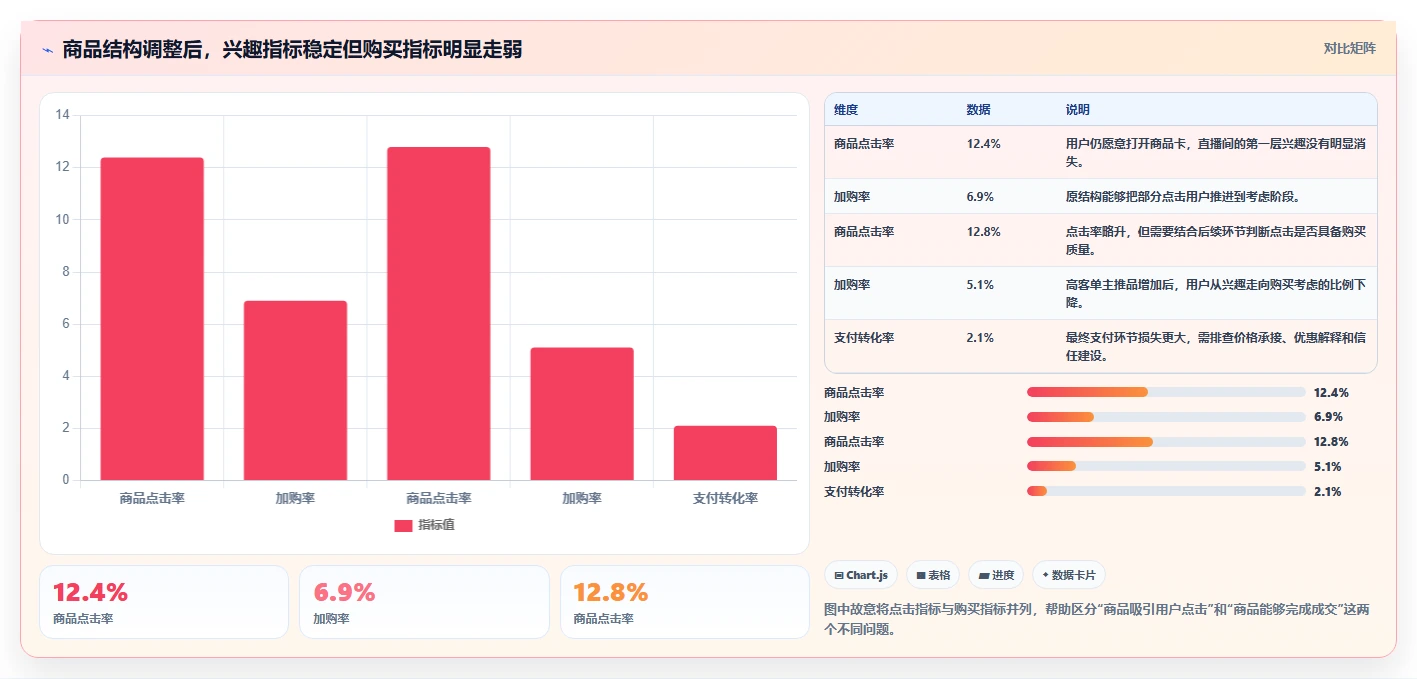Click the progress bar reading 12.8%
The width and height of the screenshot is (1417, 679).
click(x=1166, y=442)
